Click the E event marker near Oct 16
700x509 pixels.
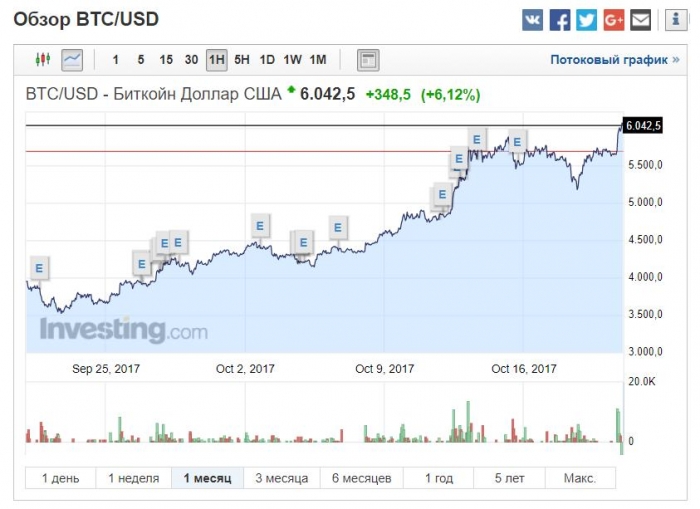click(x=517, y=142)
